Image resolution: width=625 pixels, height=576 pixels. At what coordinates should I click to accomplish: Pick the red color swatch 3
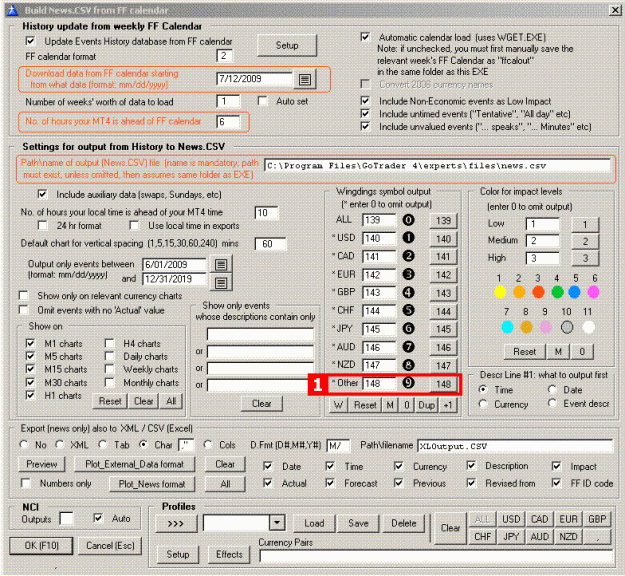click(538, 292)
